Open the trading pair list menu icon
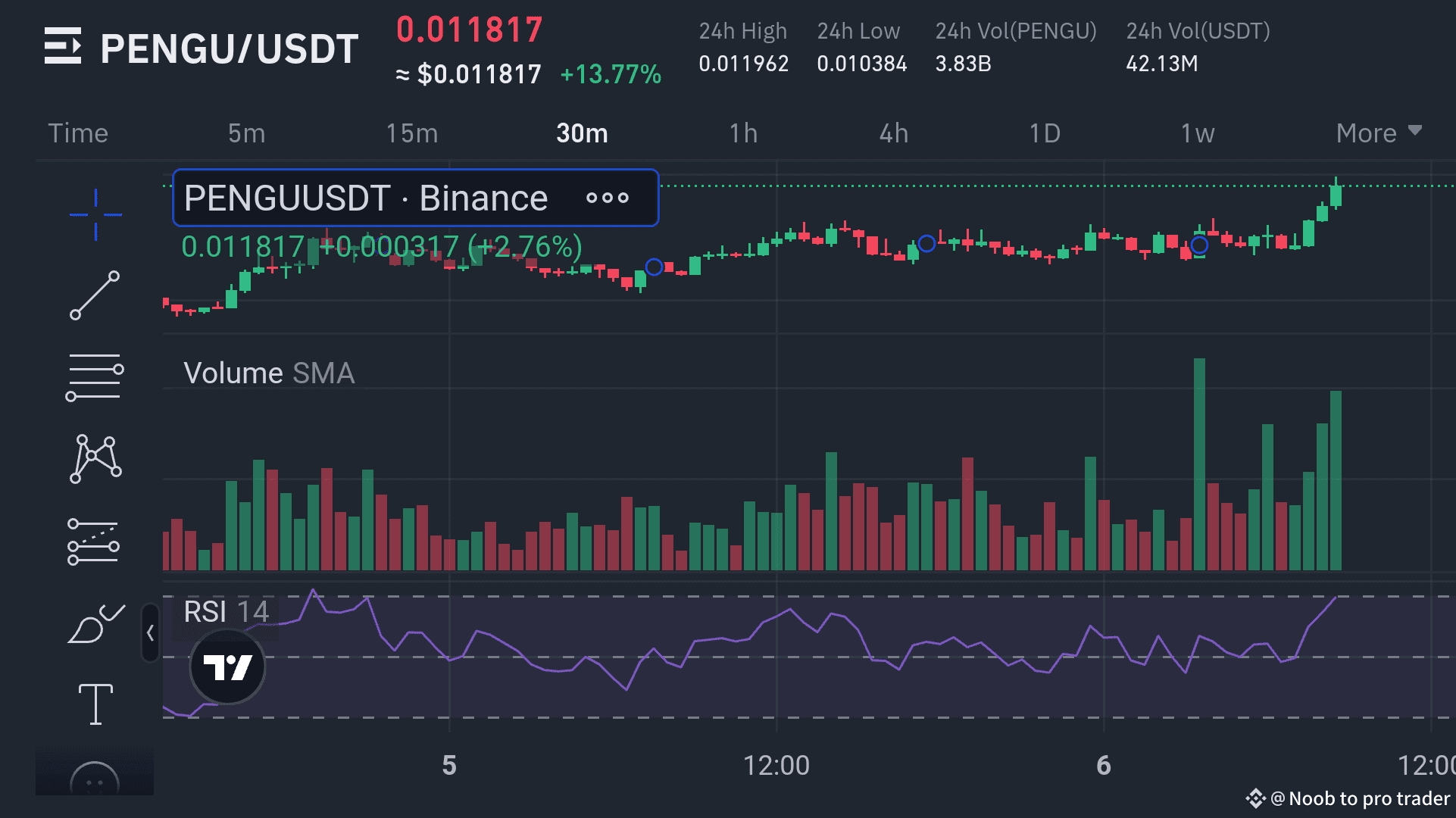 62,46
